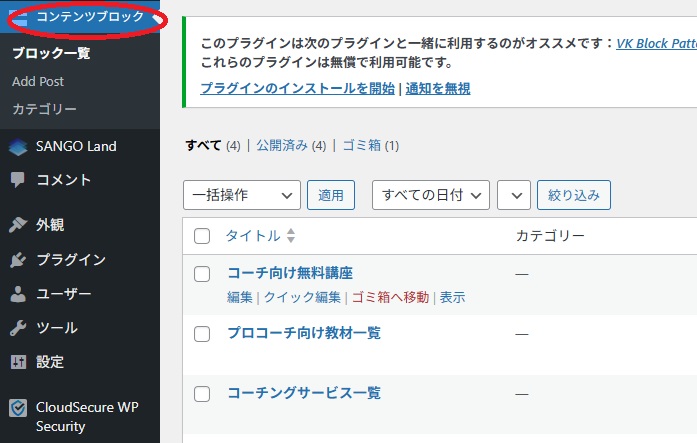Open the 一括操作 bulk actions dropdown
Screen dimensions: 697x443
coord(242,195)
